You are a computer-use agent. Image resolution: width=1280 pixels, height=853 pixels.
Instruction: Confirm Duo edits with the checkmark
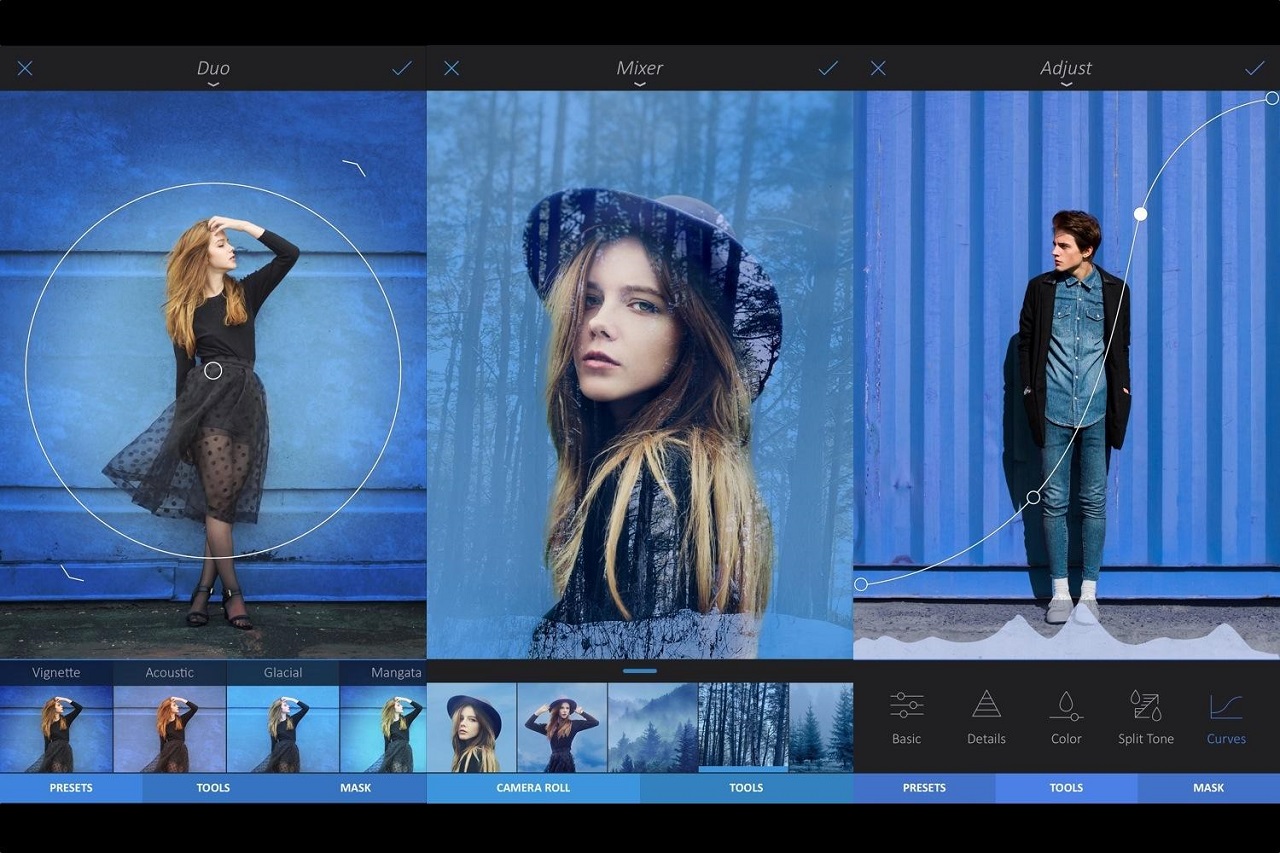point(402,68)
